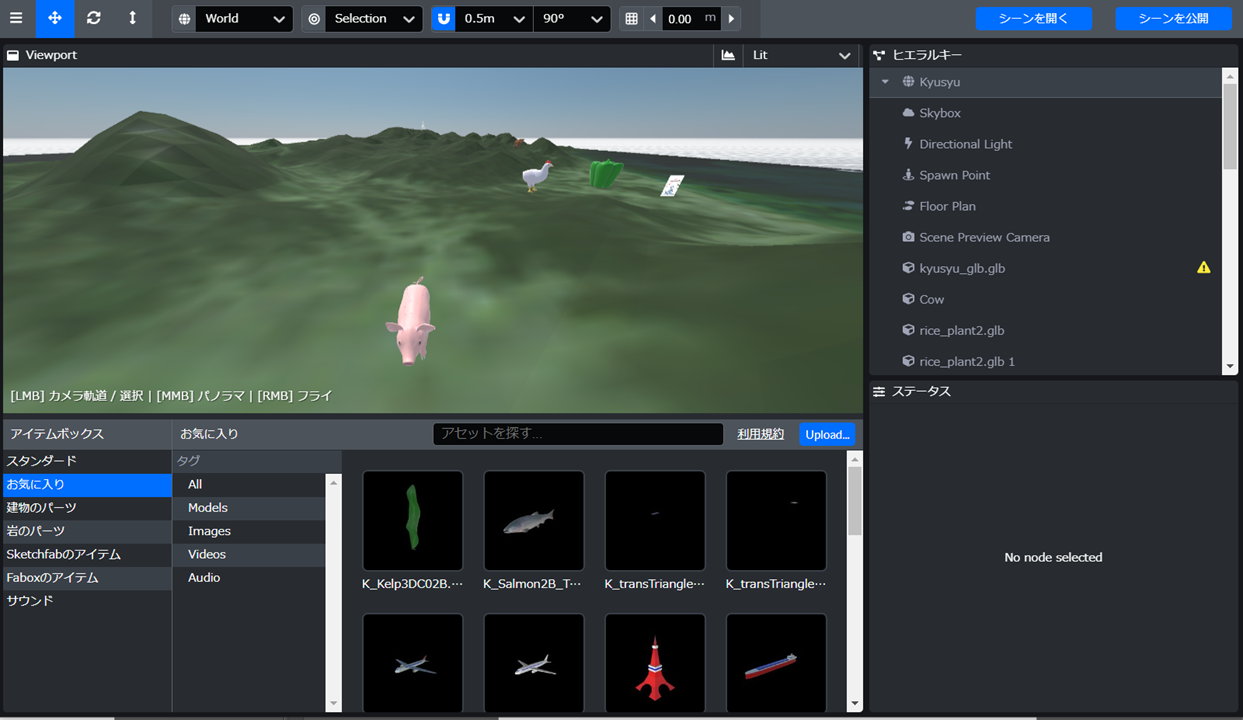Image resolution: width=1243 pixels, height=720 pixels.
Task: Collapse the Kyusyu hierarchy root
Action: pos(885,82)
